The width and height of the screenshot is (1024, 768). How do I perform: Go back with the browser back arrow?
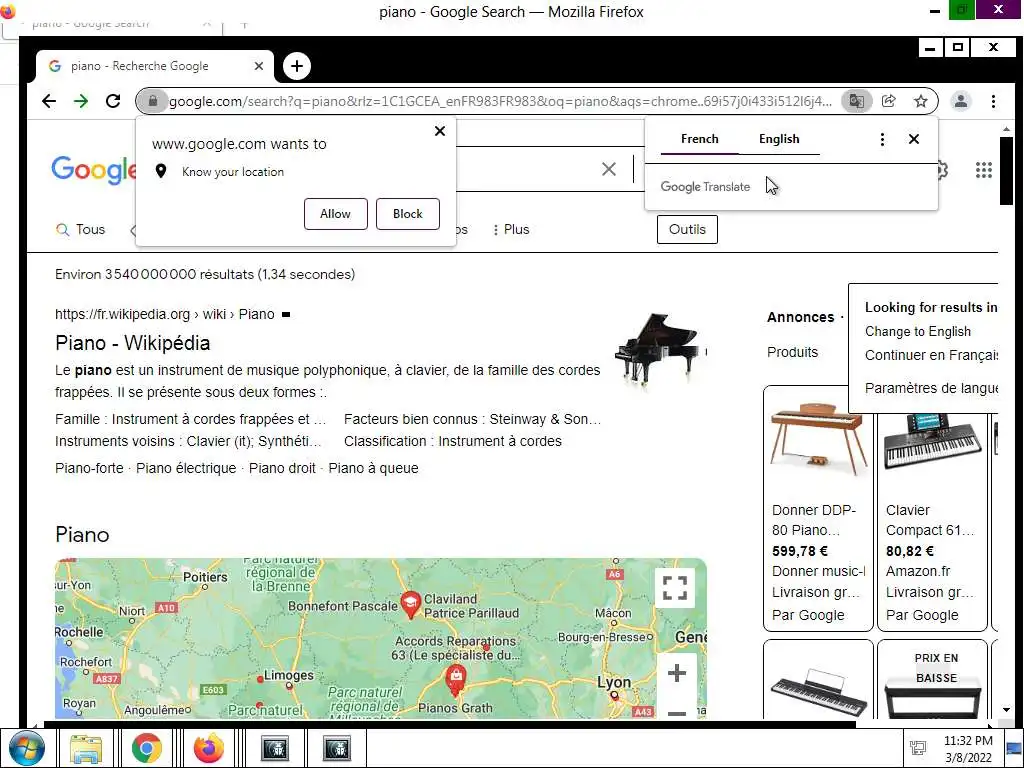point(49,101)
